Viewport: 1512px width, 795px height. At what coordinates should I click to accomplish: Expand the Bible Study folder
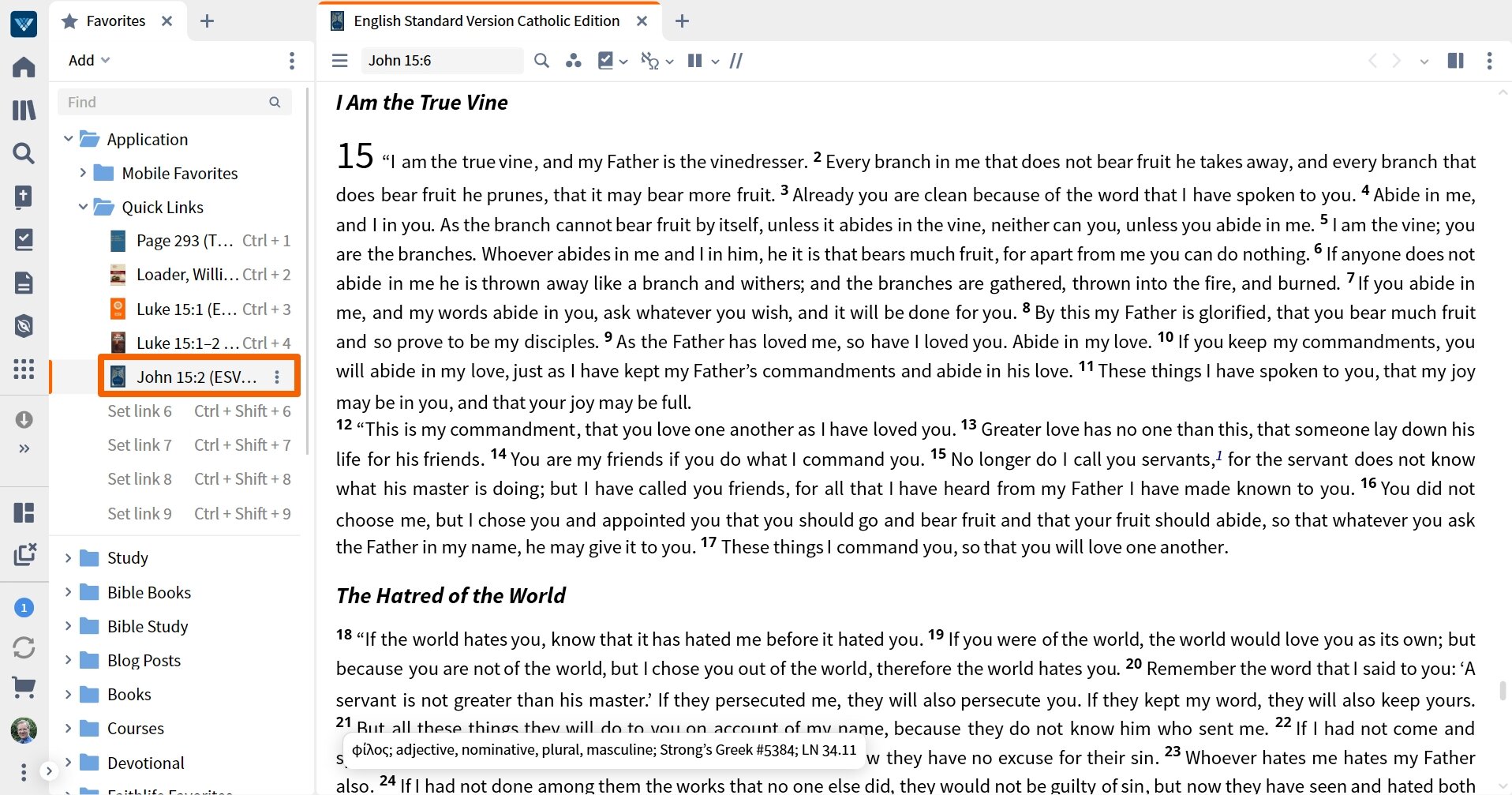coord(69,626)
